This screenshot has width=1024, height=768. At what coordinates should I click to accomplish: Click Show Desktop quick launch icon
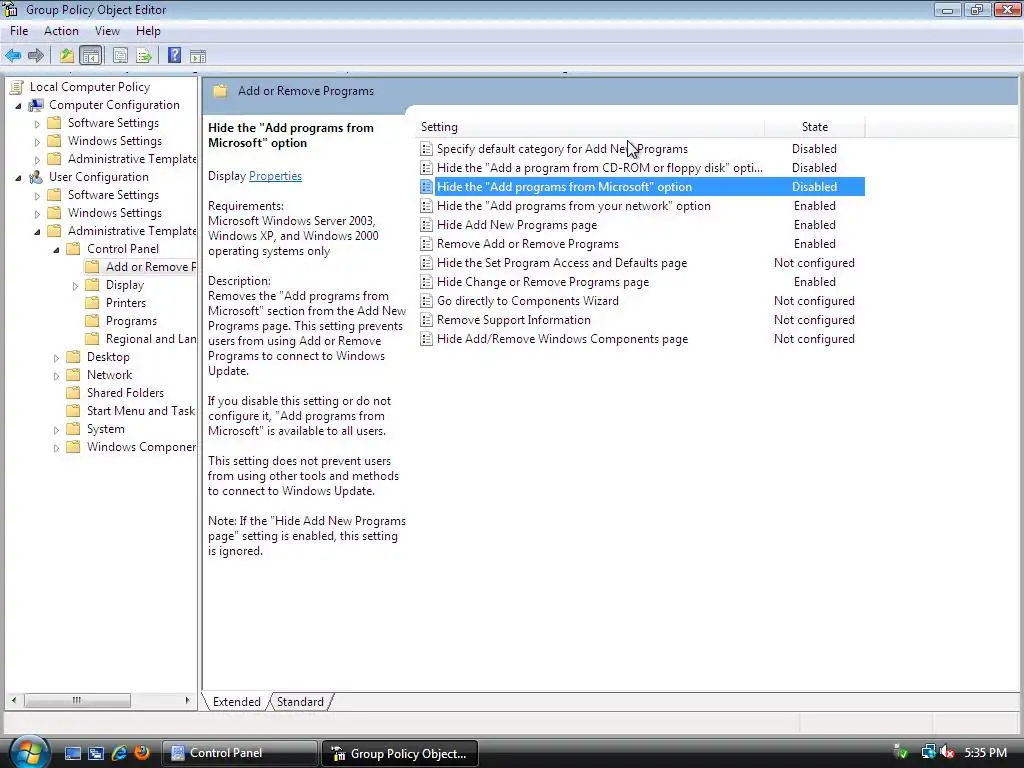coord(72,753)
